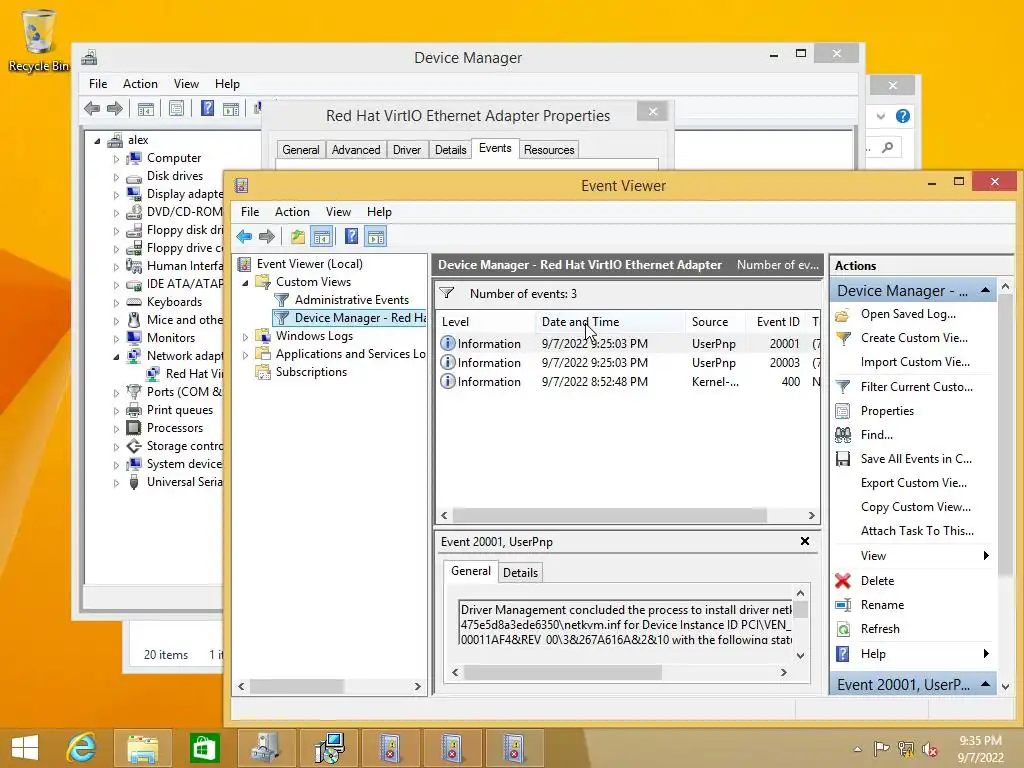Expand Applications and Services Logs node
The height and width of the screenshot is (768, 1024).
[x=246, y=355]
